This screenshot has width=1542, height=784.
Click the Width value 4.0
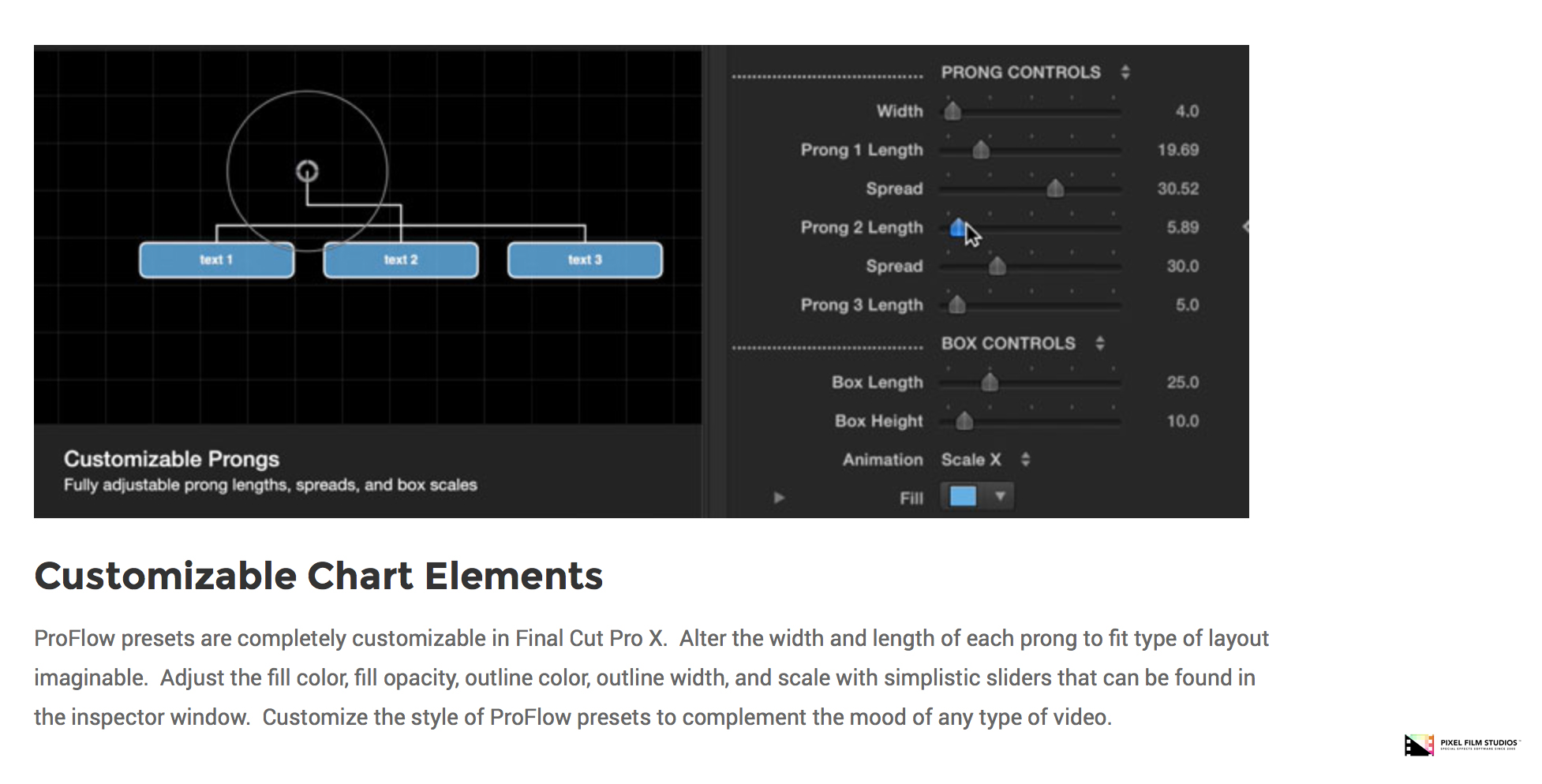[1187, 111]
